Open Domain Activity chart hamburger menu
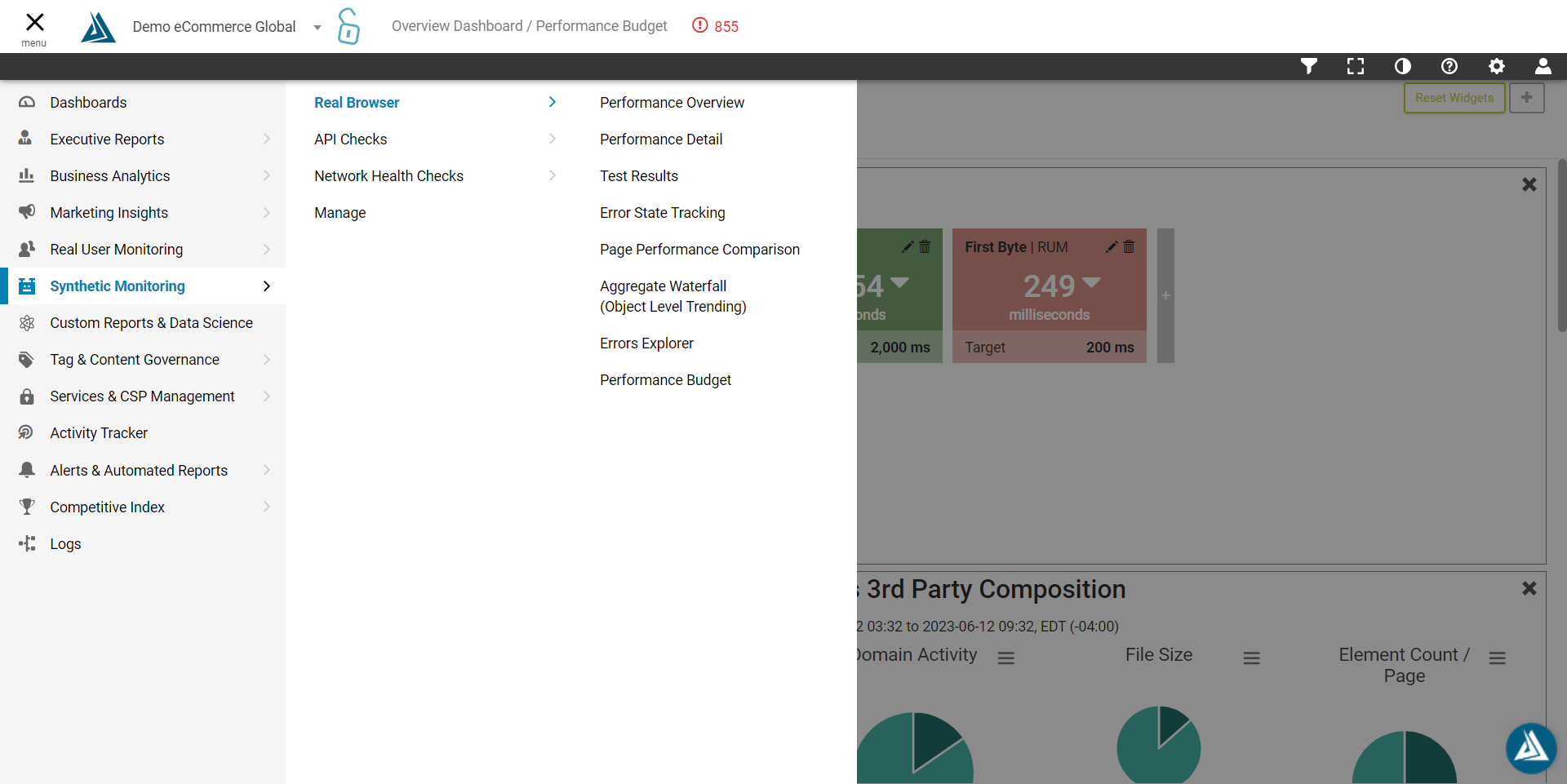The image size is (1567, 784). click(x=1006, y=658)
